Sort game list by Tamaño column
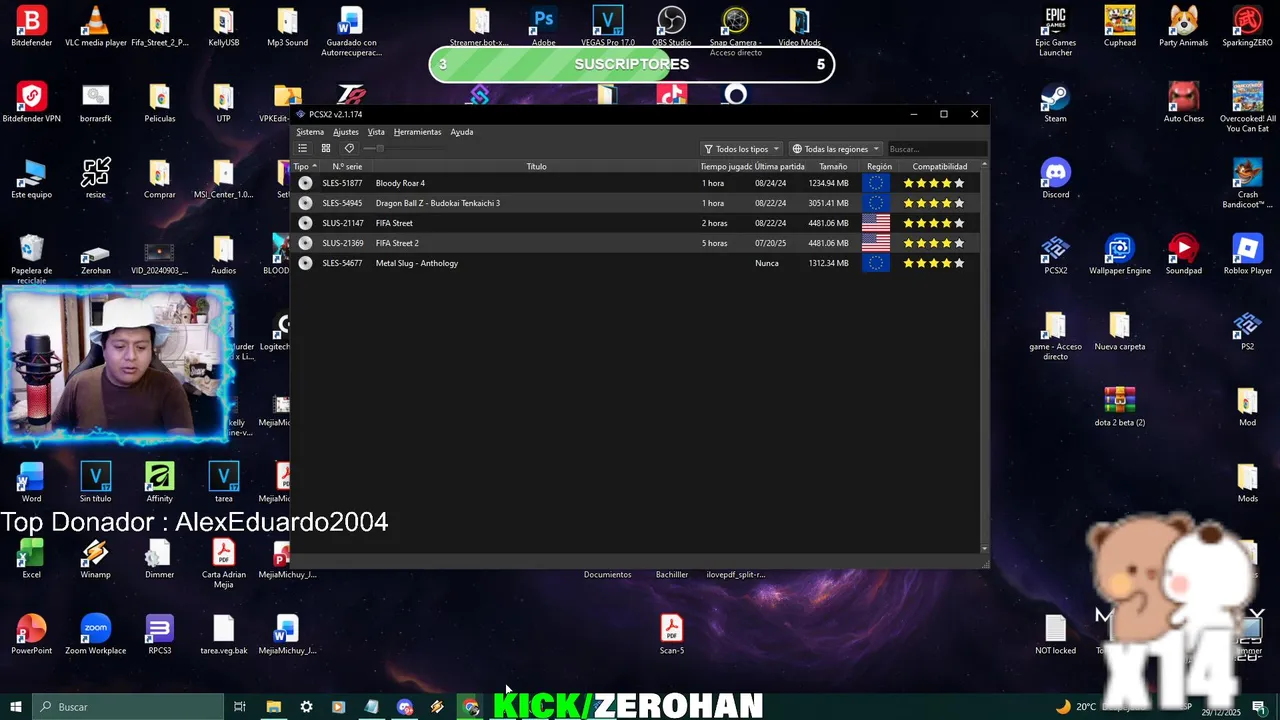1280x720 pixels. [832, 167]
